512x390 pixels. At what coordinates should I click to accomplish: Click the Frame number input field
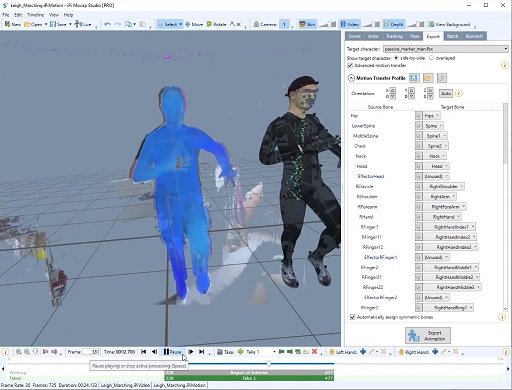click(91, 352)
